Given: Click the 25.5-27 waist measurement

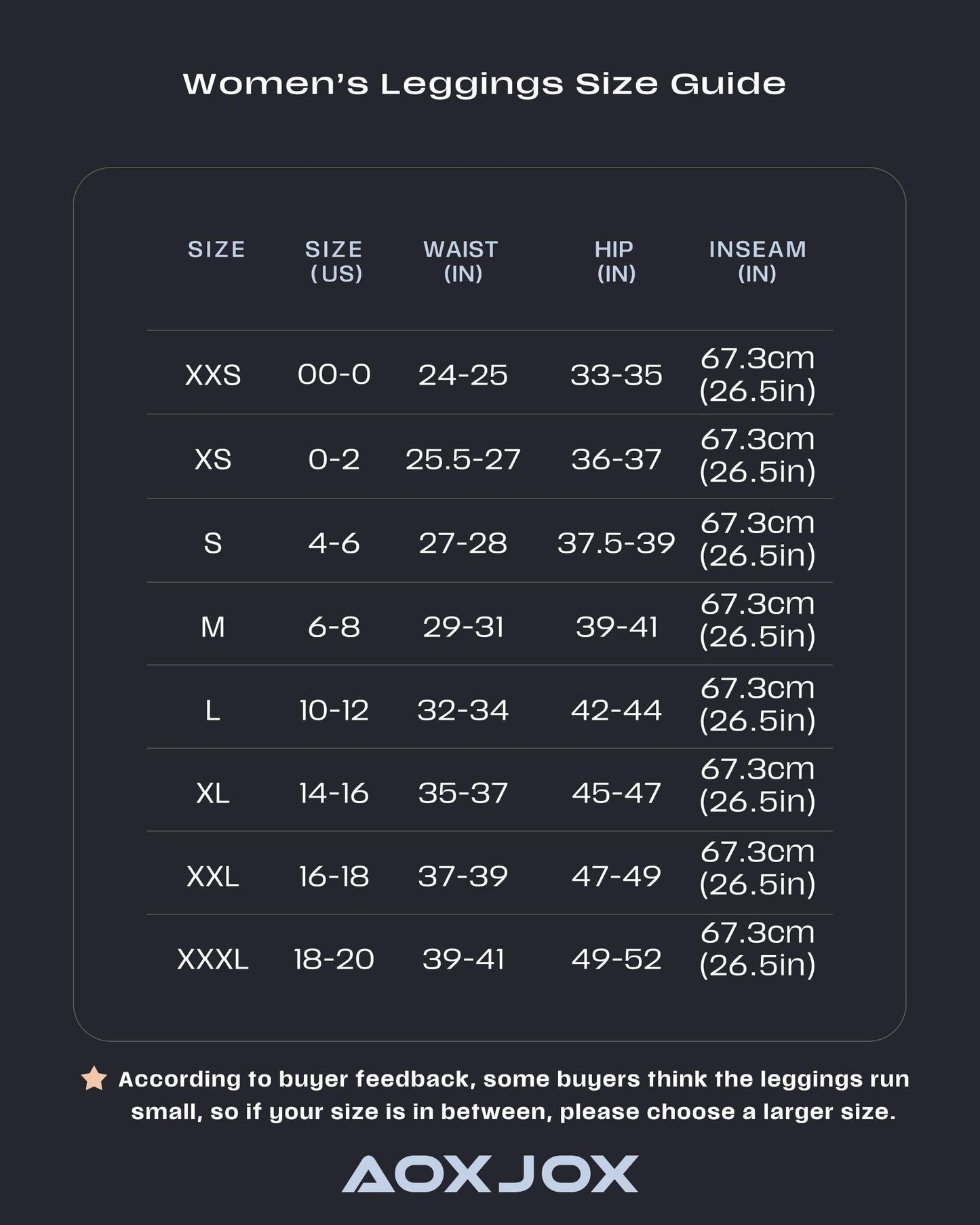Looking at the screenshot, I should pyautogui.click(x=463, y=460).
